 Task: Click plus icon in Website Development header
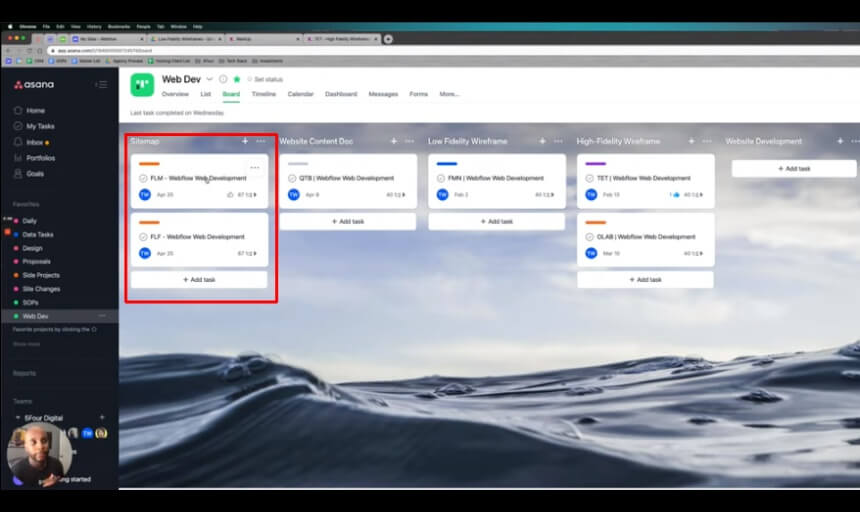point(840,141)
